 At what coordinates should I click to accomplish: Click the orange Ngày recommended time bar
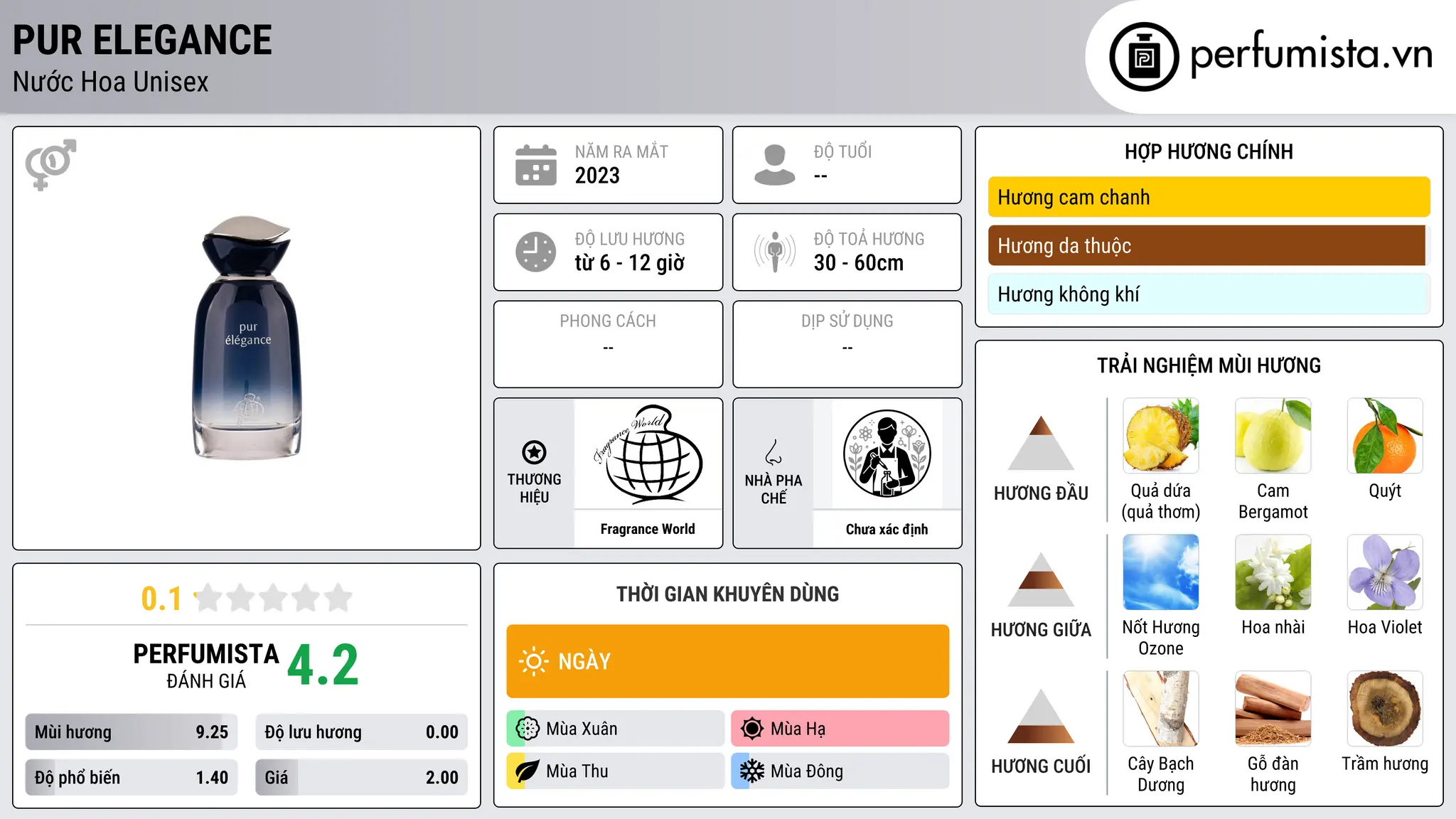pyautogui.click(x=728, y=661)
